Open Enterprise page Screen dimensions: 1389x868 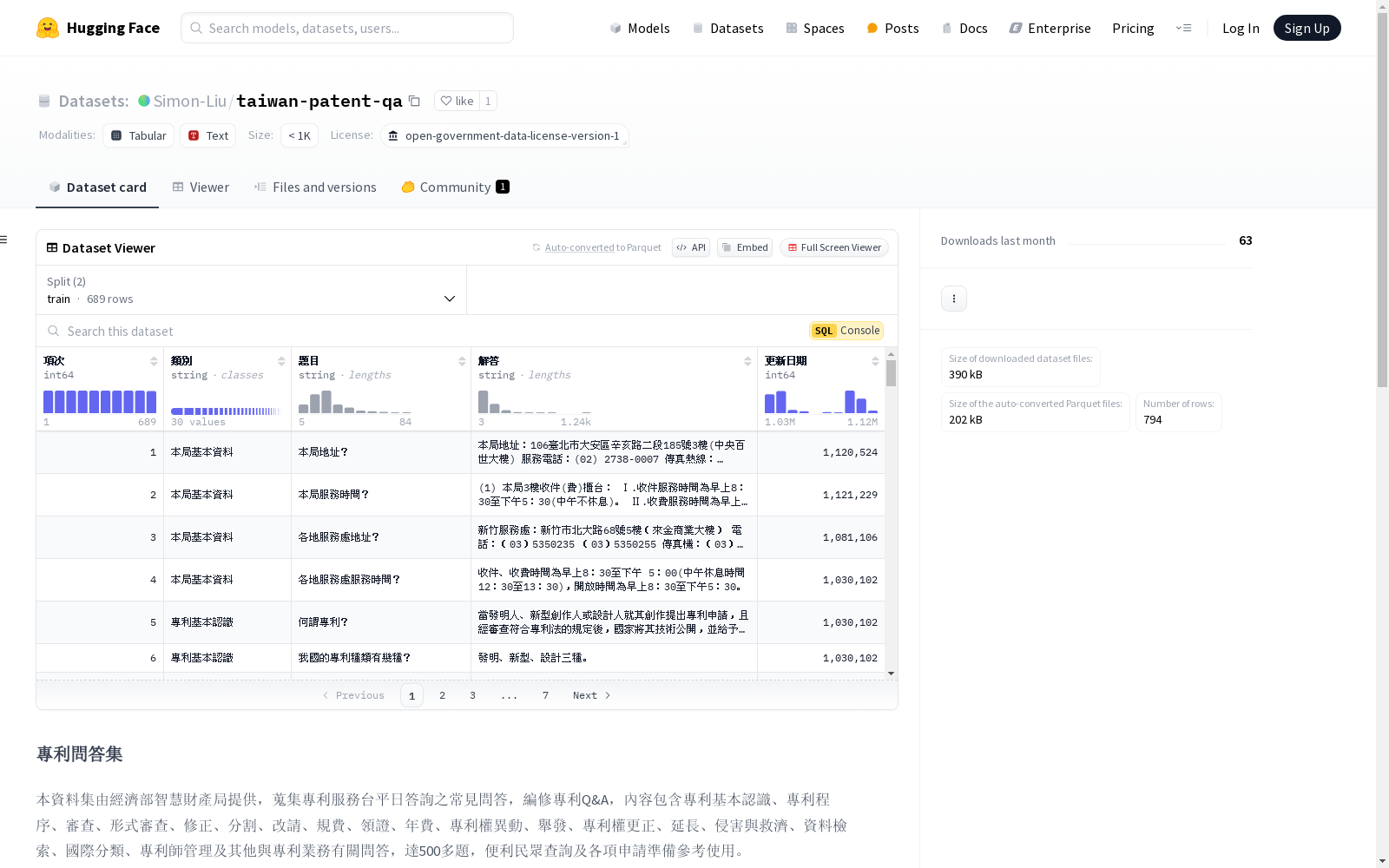point(1050,28)
